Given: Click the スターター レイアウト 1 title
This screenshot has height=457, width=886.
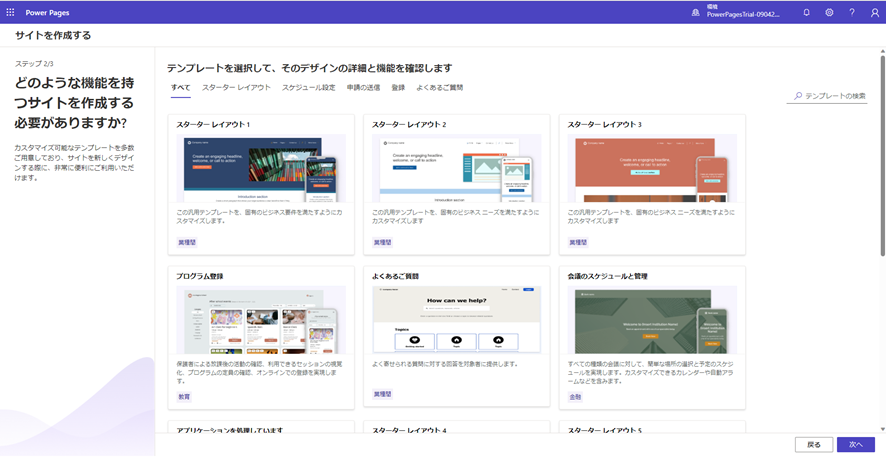Looking at the screenshot, I should [213, 124].
